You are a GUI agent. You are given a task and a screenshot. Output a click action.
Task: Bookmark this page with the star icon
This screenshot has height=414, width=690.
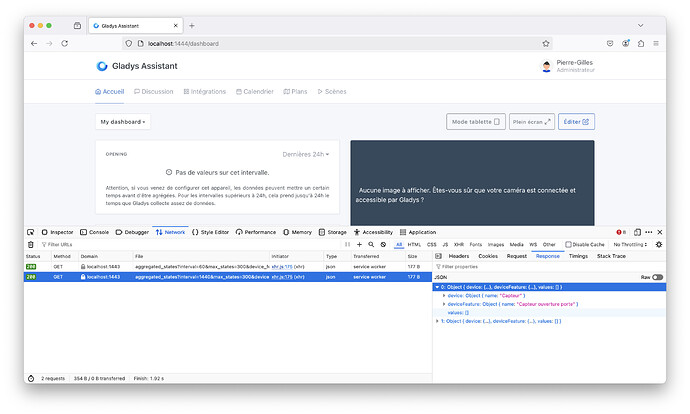(x=546, y=44)
